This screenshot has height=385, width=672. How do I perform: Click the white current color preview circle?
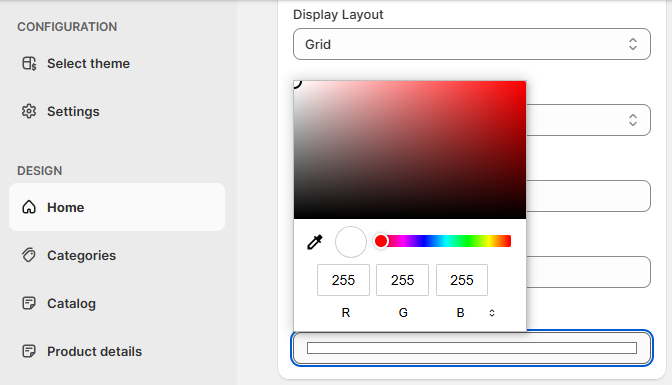pos(351,242)
